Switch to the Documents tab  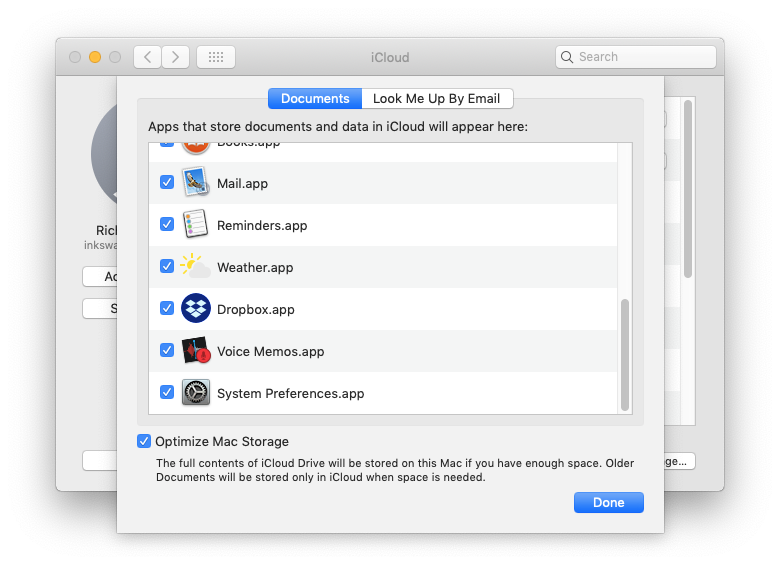coord(315,98)
